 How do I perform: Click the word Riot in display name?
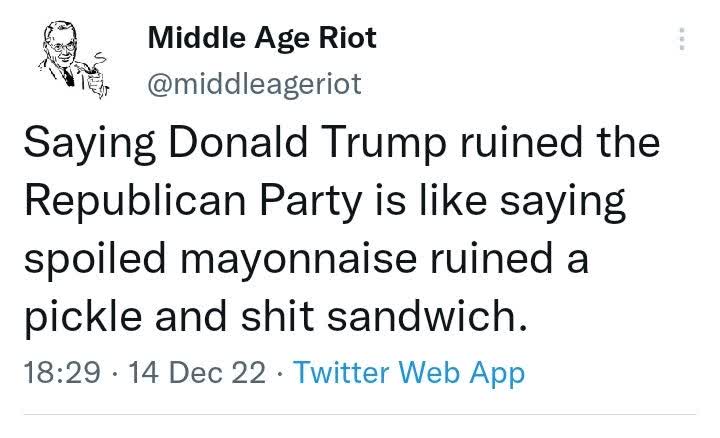pyautogui.click(x=348, y=38)
